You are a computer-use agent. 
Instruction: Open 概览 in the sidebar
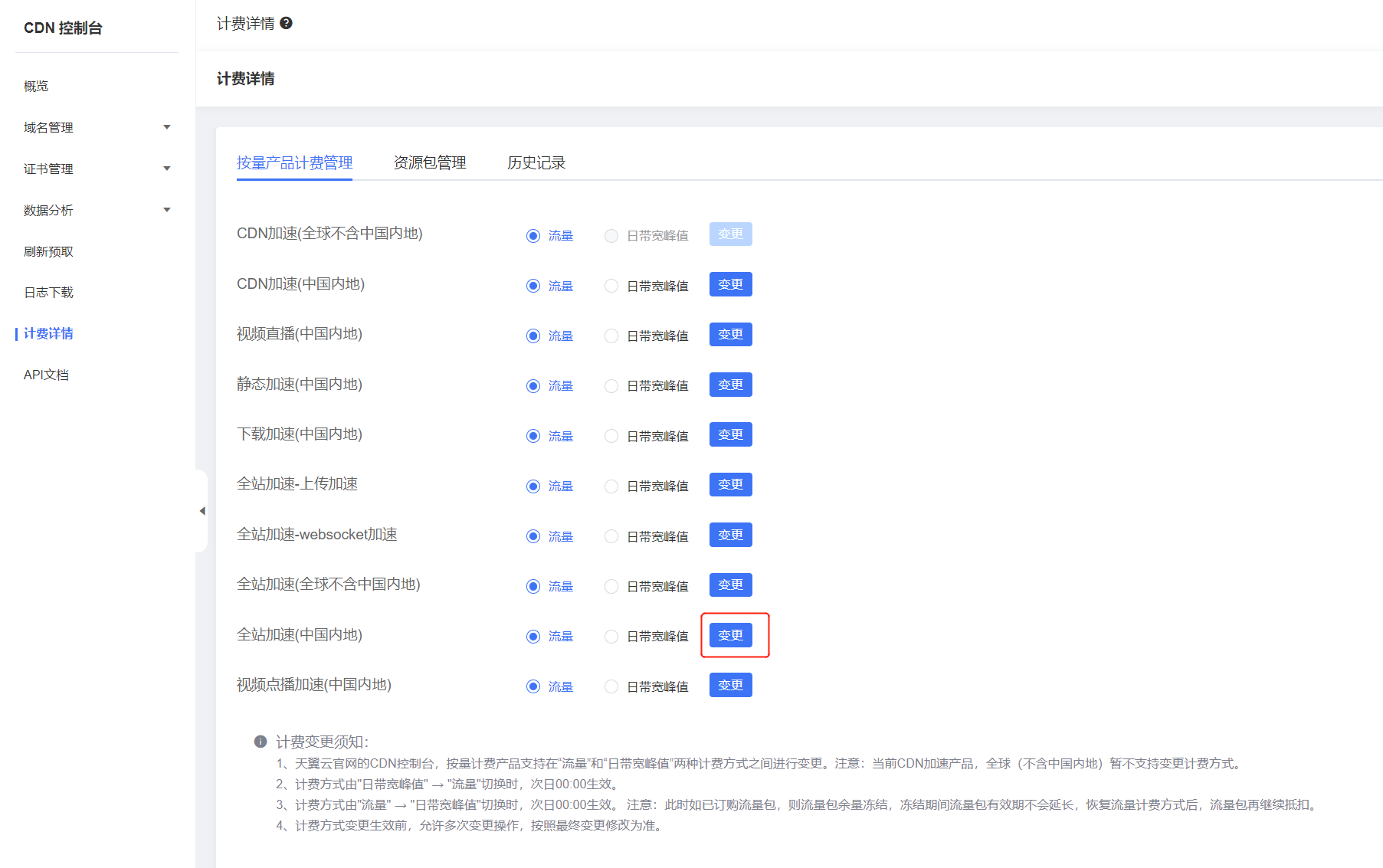(36, 86)
